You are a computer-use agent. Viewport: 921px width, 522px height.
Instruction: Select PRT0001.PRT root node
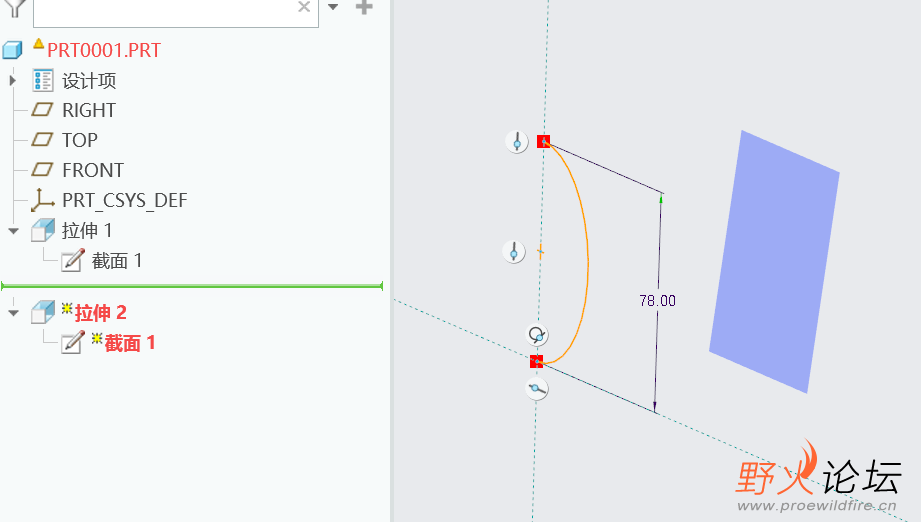coord(104,50)
